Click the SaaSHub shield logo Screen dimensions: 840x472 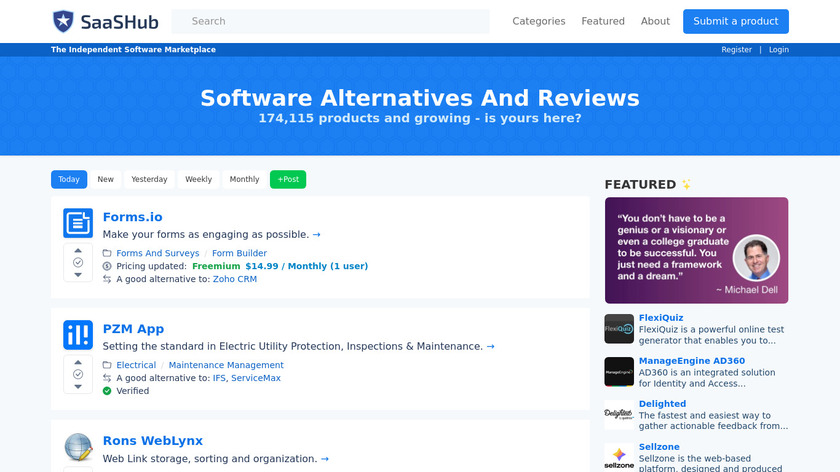(63, 21)
